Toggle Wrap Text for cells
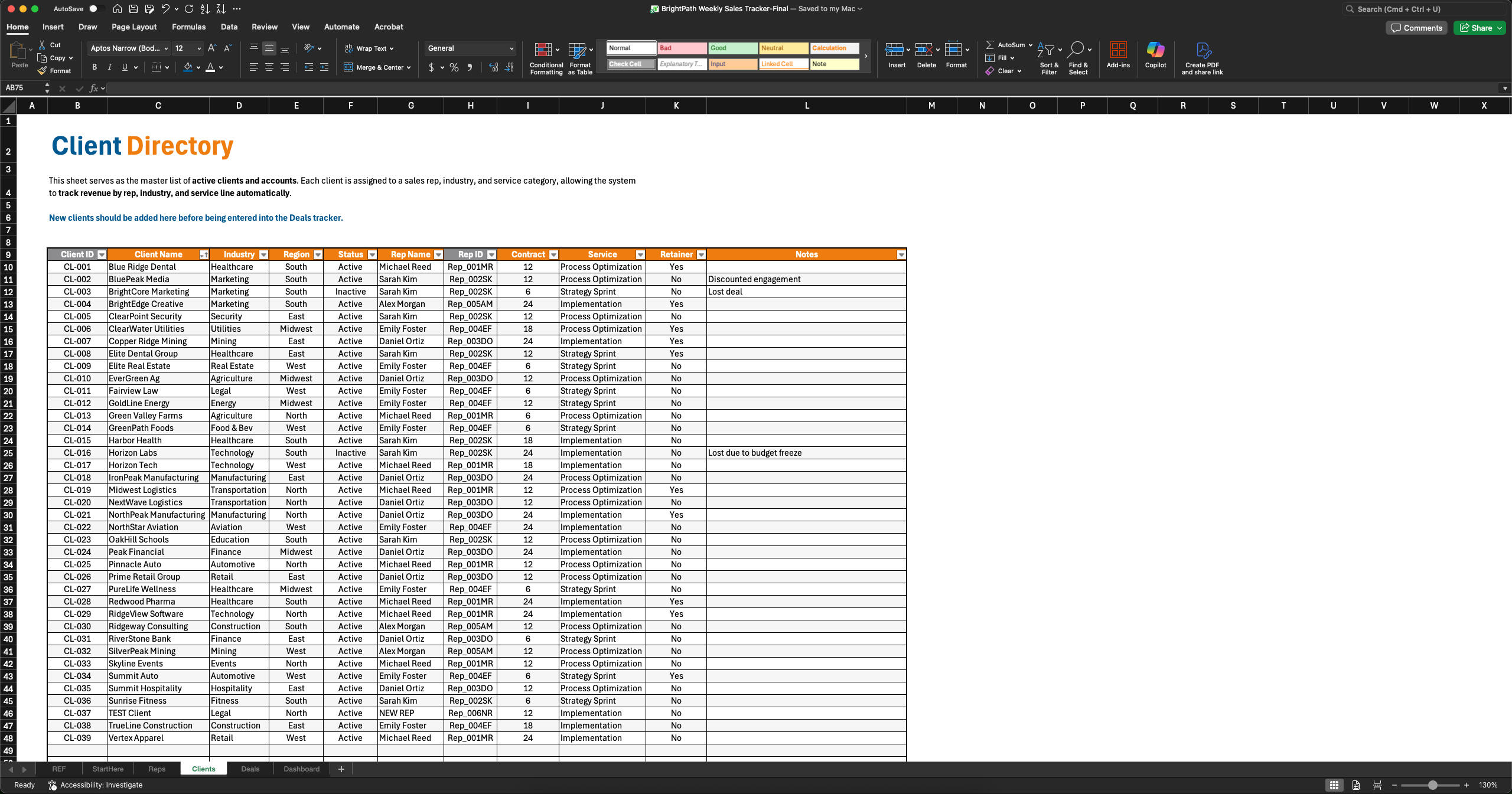This screenshot has width=1512, height=794. coord(369,48)
